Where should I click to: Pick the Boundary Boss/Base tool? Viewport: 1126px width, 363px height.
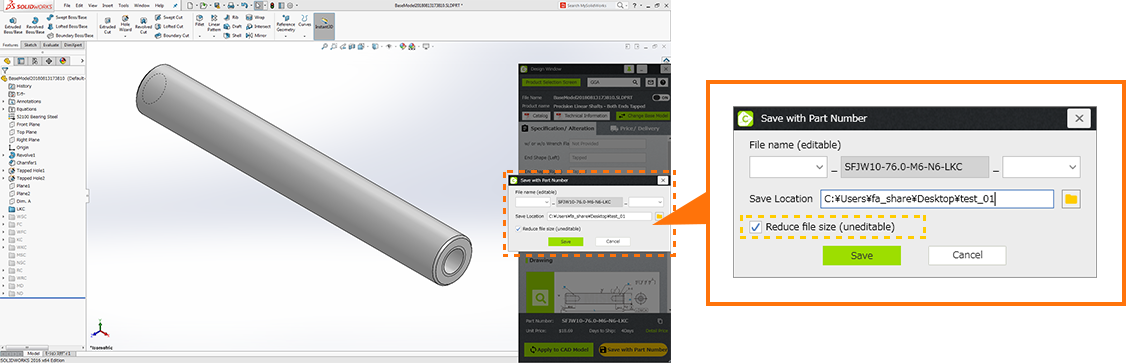tap(70, 35)
